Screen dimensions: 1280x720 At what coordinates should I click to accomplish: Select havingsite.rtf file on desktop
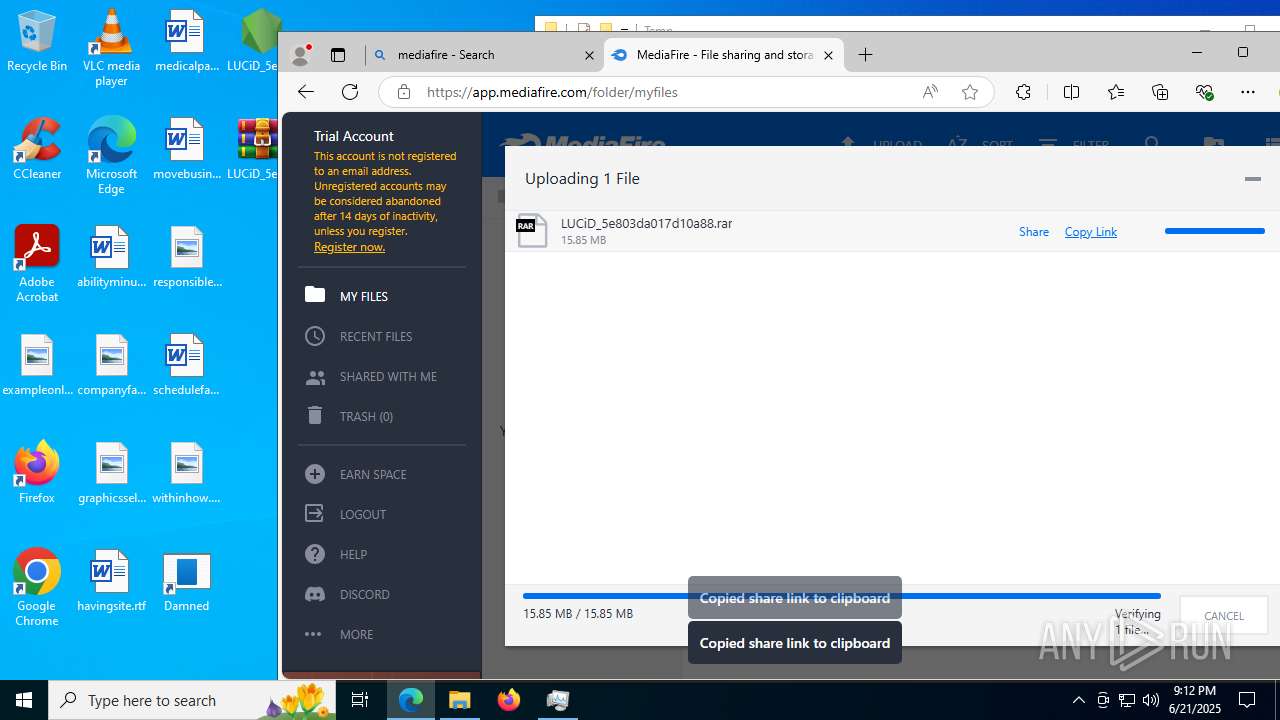pyautogui.click(x=111, y=581)
